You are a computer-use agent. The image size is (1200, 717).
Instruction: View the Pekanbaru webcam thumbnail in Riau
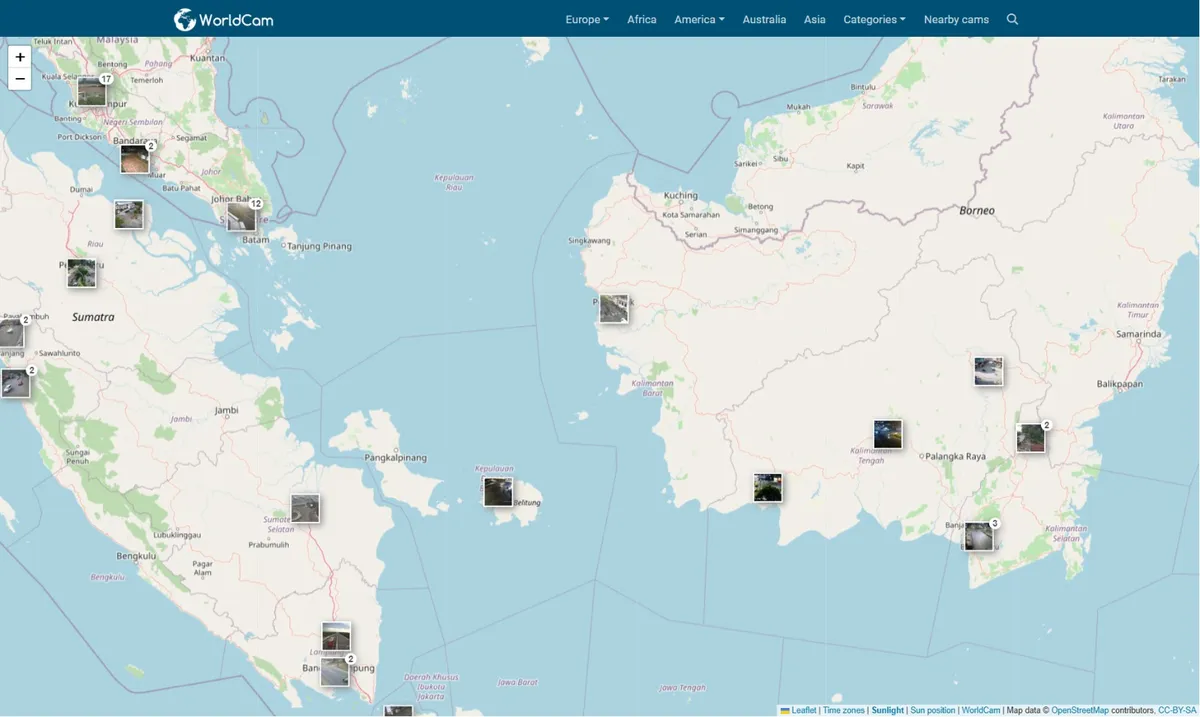82,273
